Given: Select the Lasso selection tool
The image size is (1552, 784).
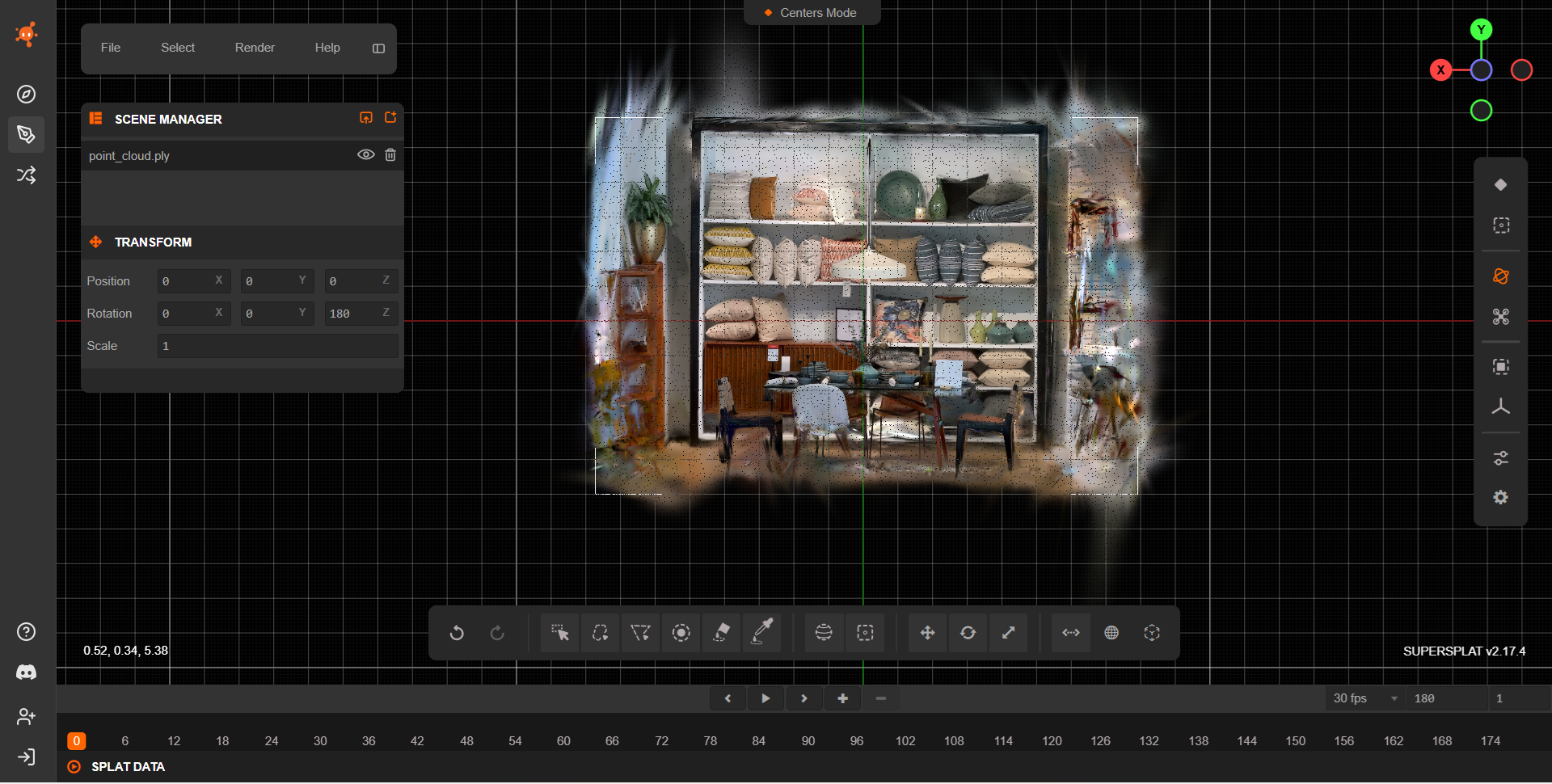Looking at the screenshot, I should [600, 633].
